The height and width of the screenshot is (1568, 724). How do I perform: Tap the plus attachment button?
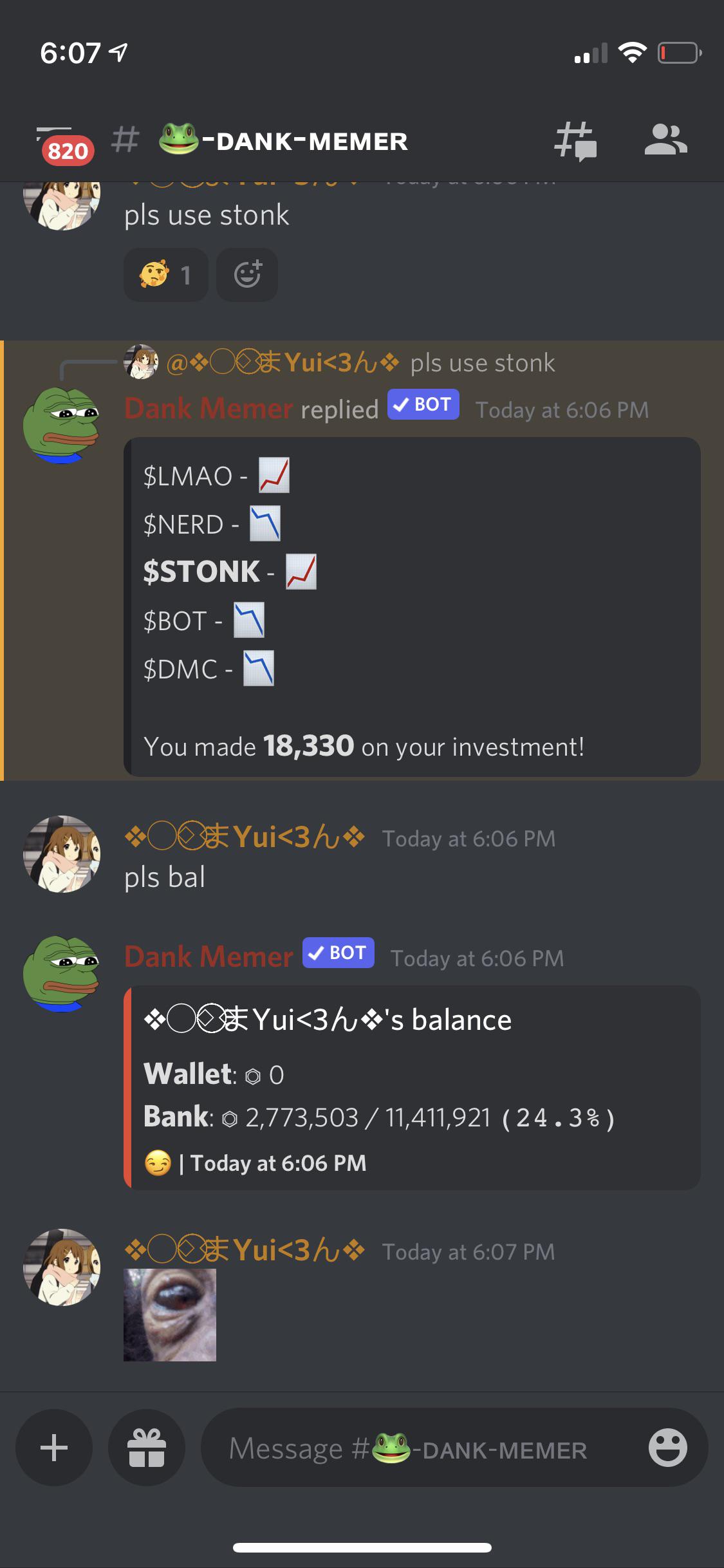click(54, 1448)
